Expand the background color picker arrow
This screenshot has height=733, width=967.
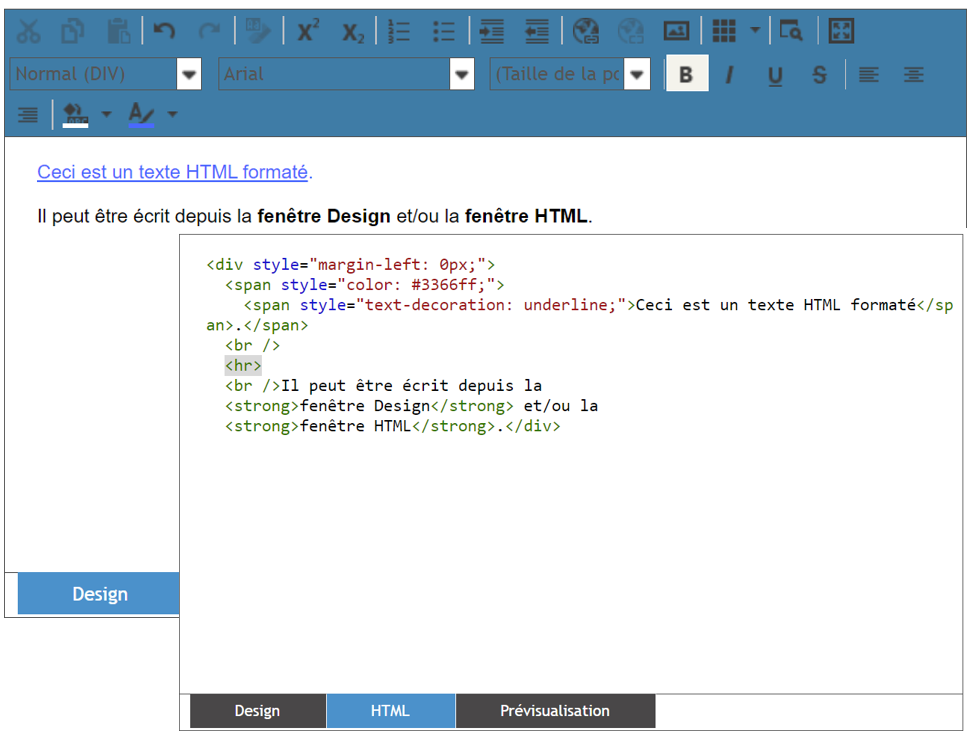click(x=107, y=113)
